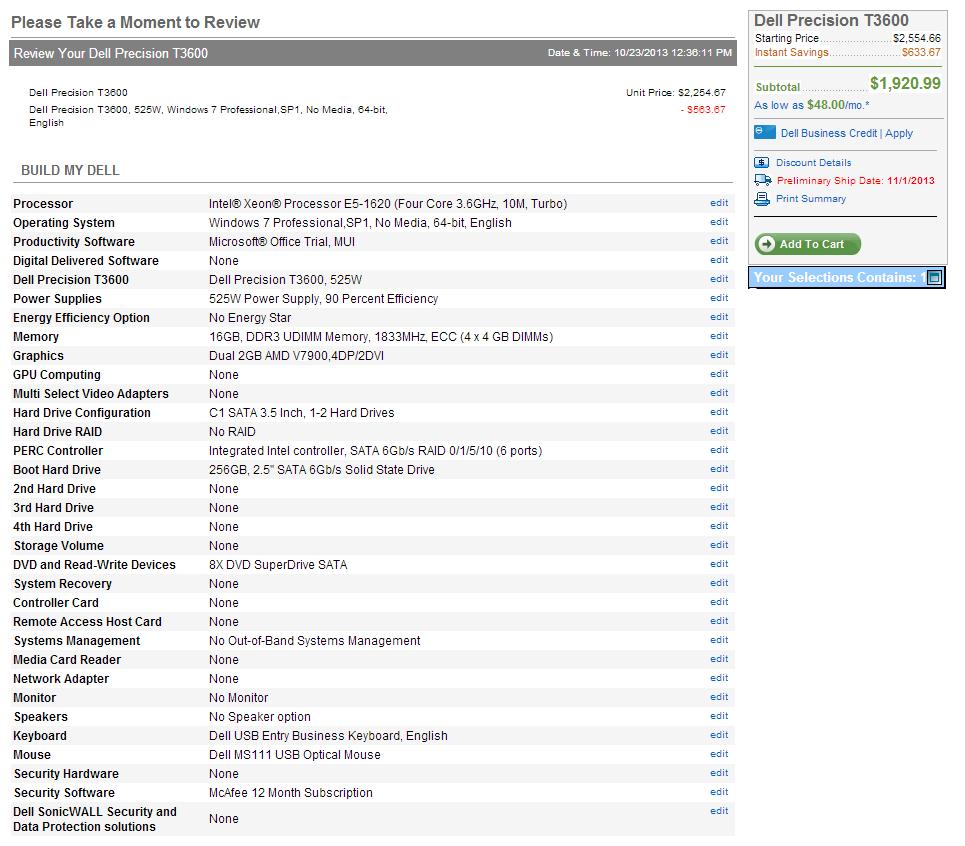This screenshot has width=965, height=846.
Task: Click the 'As low as $48.00/mo.' text
Action: pyautogui.click(x=812, y=105)
